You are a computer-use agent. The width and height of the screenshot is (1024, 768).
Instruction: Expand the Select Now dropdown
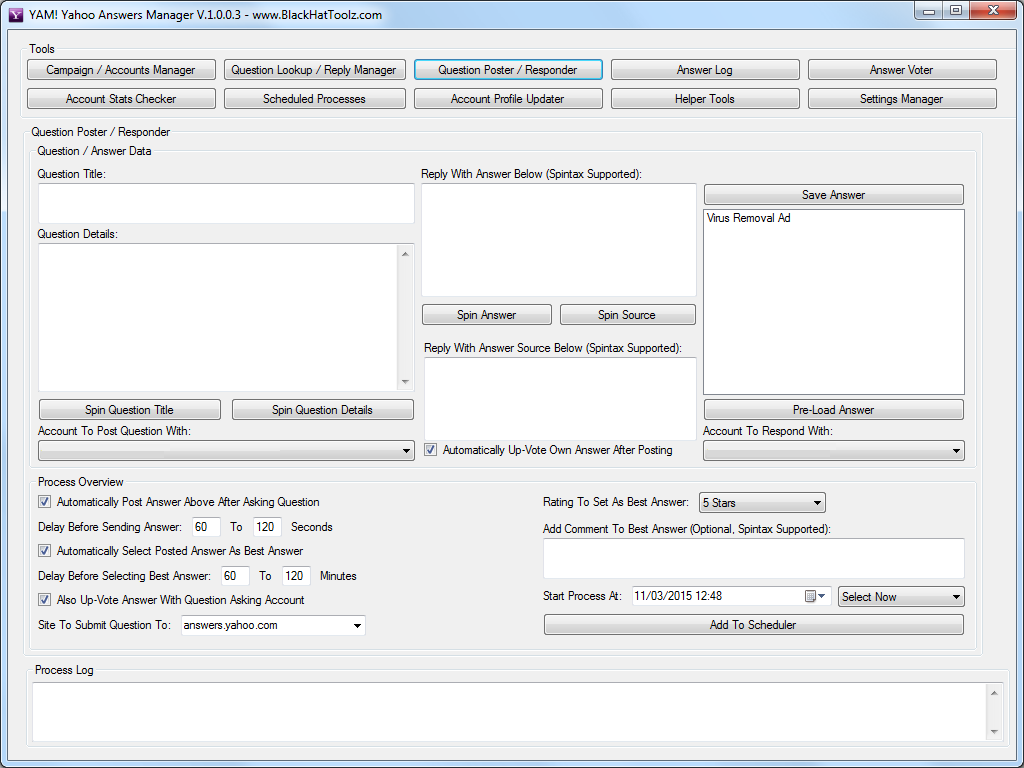[901, 596]
